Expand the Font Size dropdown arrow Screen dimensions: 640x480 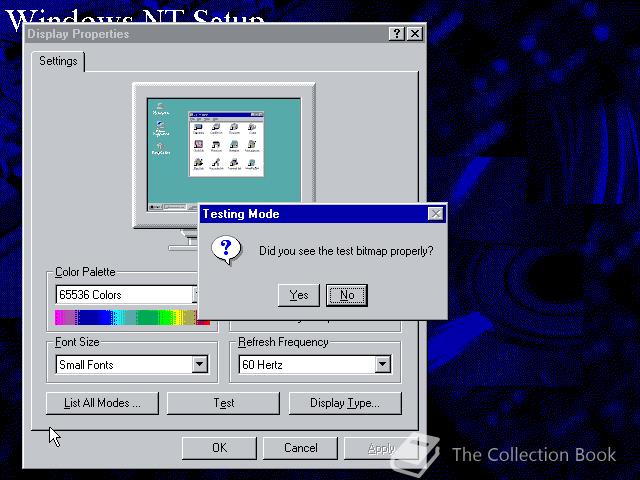tap(200, 364)
